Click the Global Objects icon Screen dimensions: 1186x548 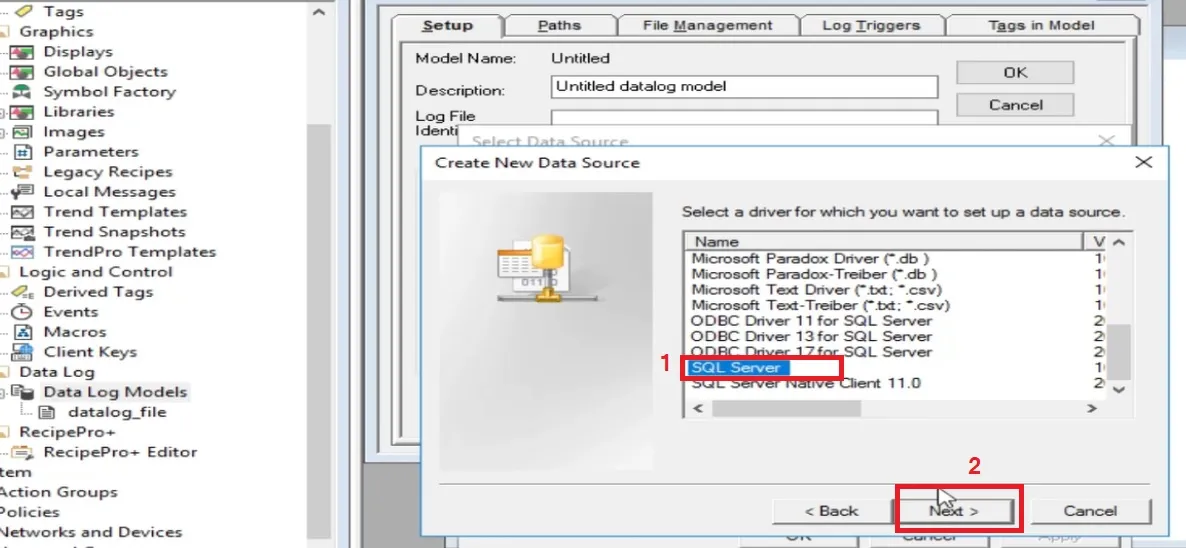tap(24, 72)
